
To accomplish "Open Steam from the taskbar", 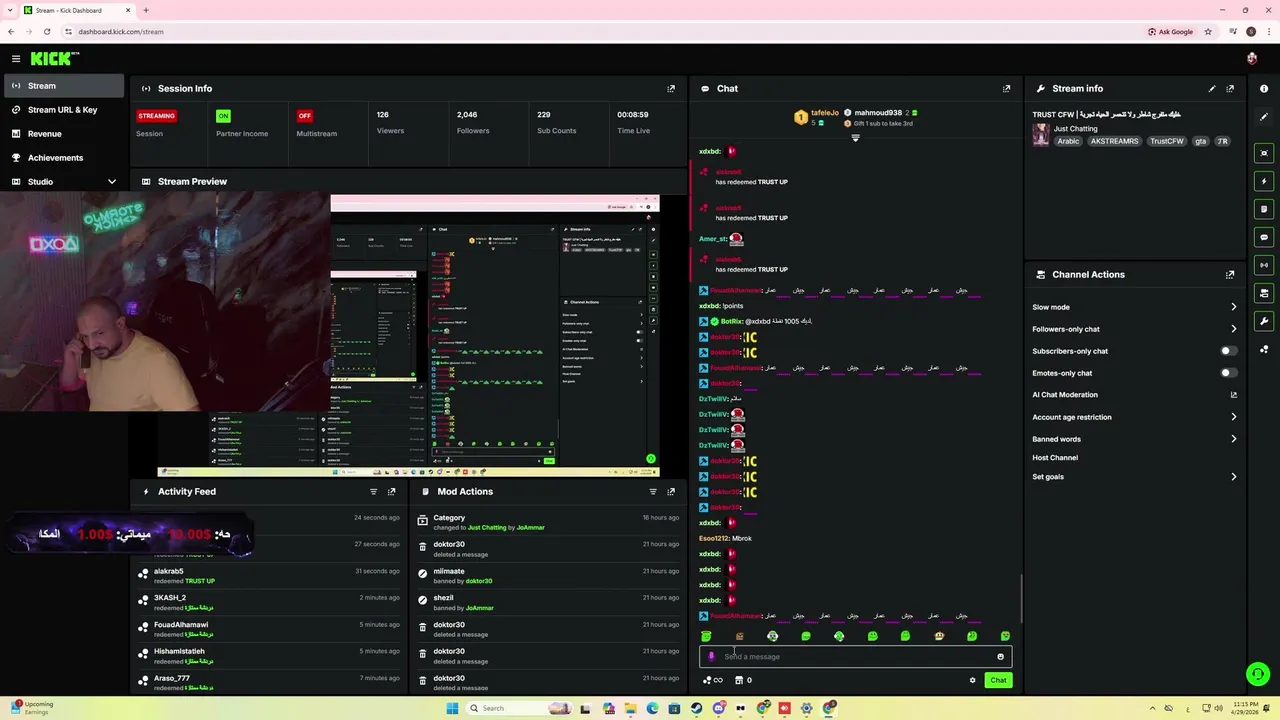I will pyautogui.click(x=697, y=708).
